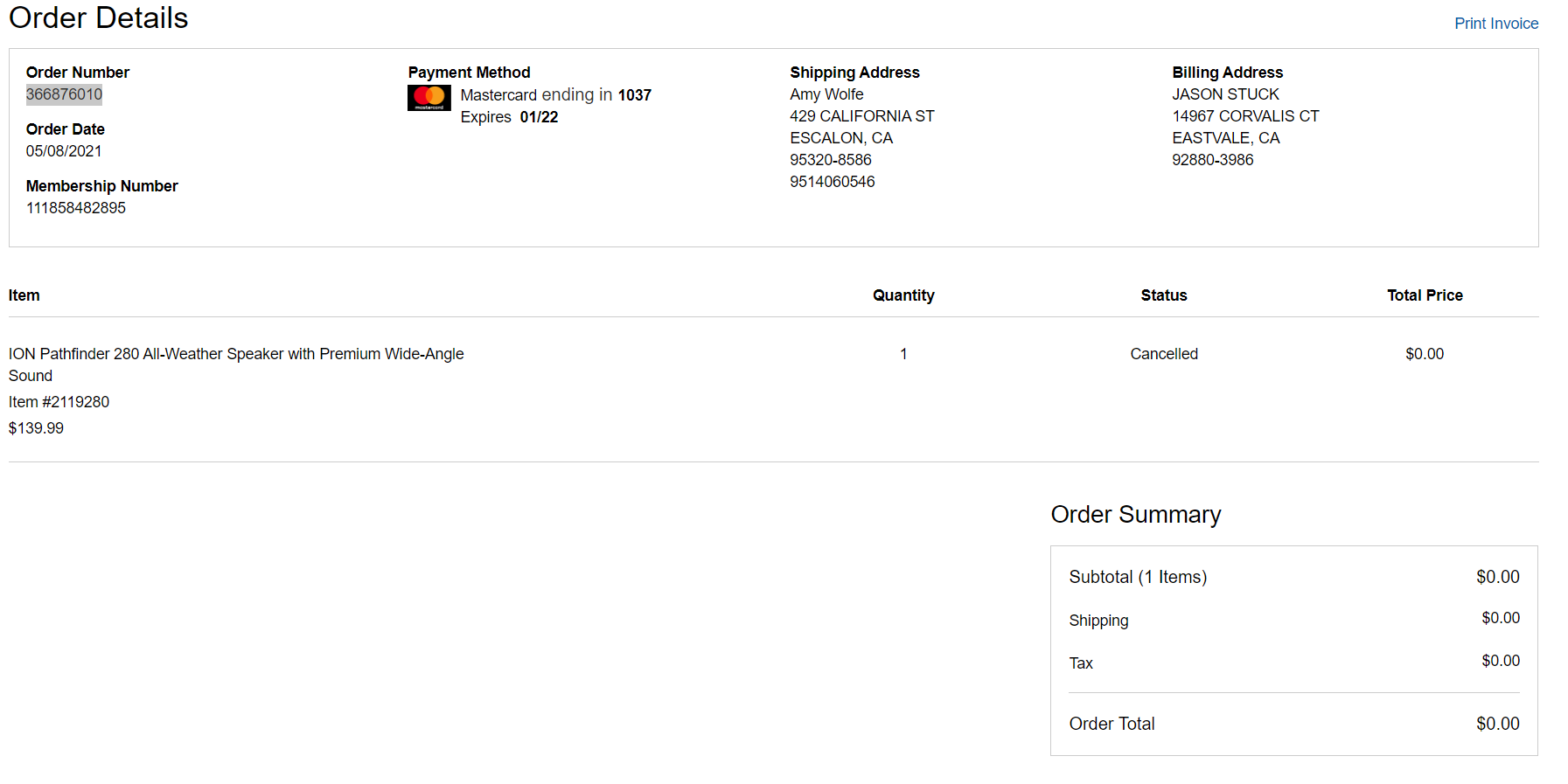This screenshot has height=784, width=1568.
Task: Click the ION Pathfinder 280 speaker item name
Action: point(236,364)
